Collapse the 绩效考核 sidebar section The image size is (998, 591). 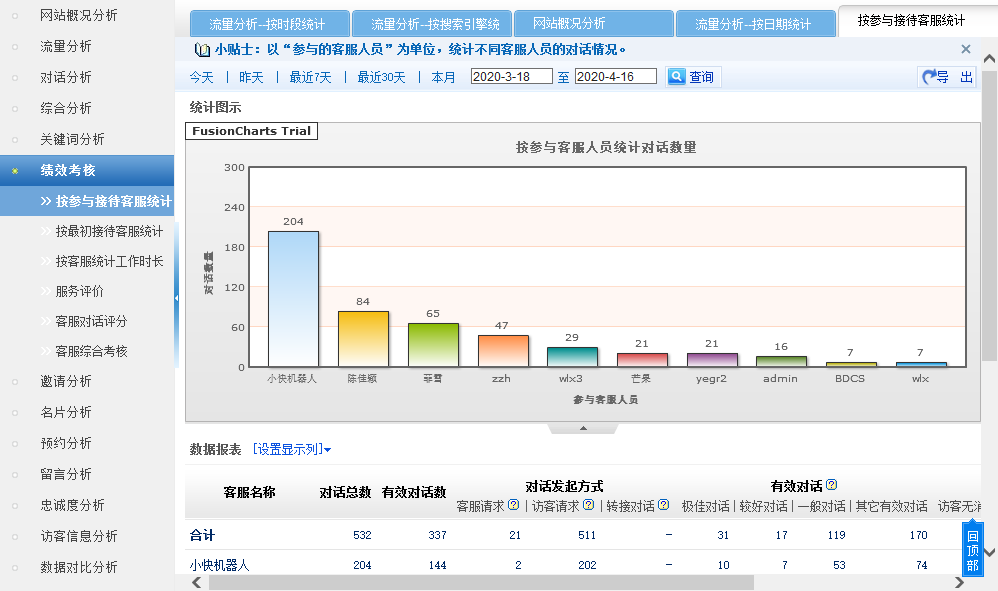[68, 170]
